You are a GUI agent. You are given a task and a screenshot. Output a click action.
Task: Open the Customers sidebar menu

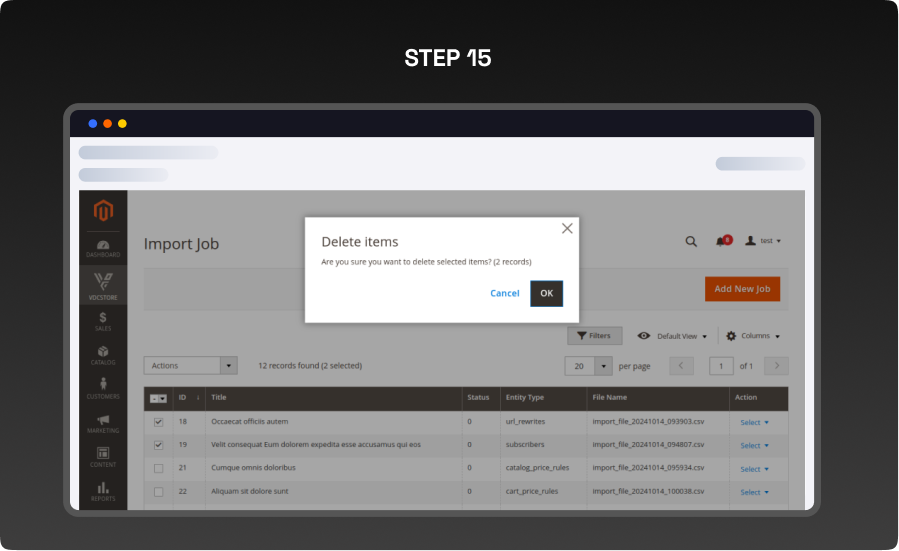pyautogui.click(x=103, y=389)
